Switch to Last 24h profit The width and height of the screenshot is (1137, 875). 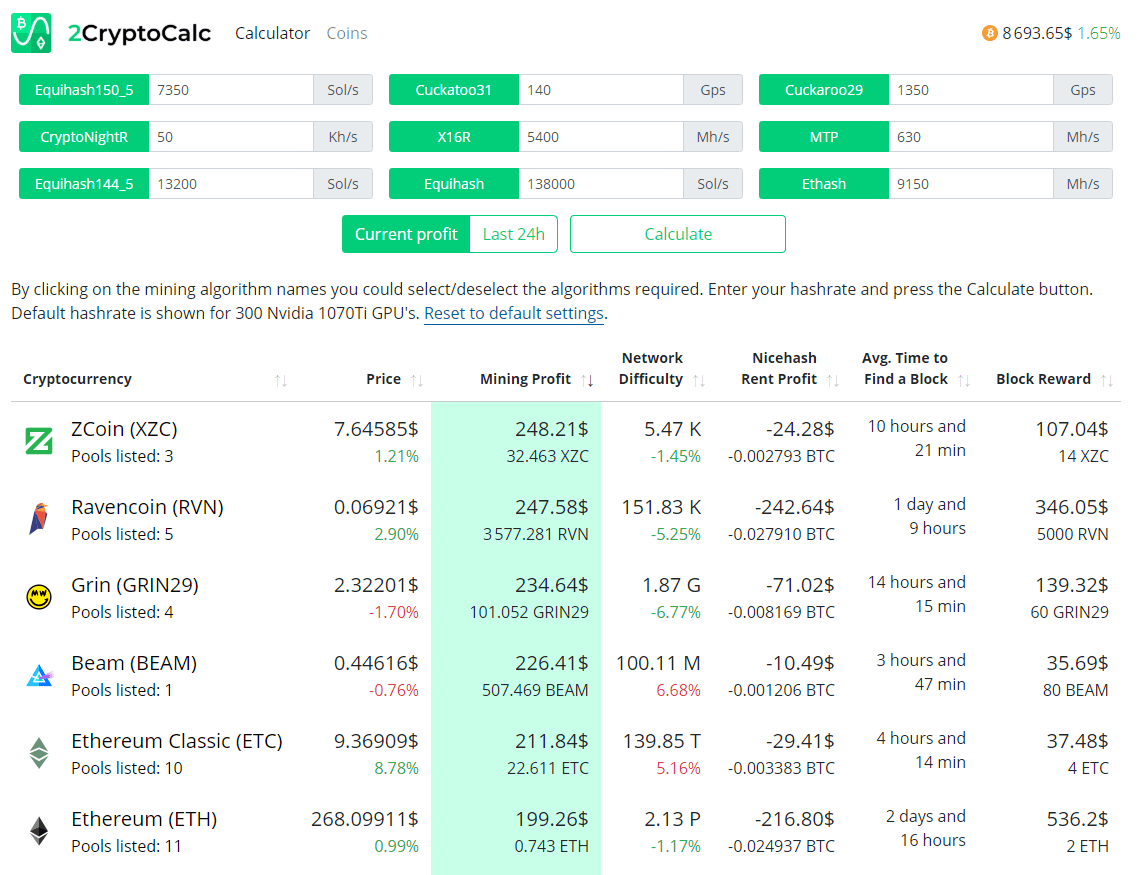513,234
